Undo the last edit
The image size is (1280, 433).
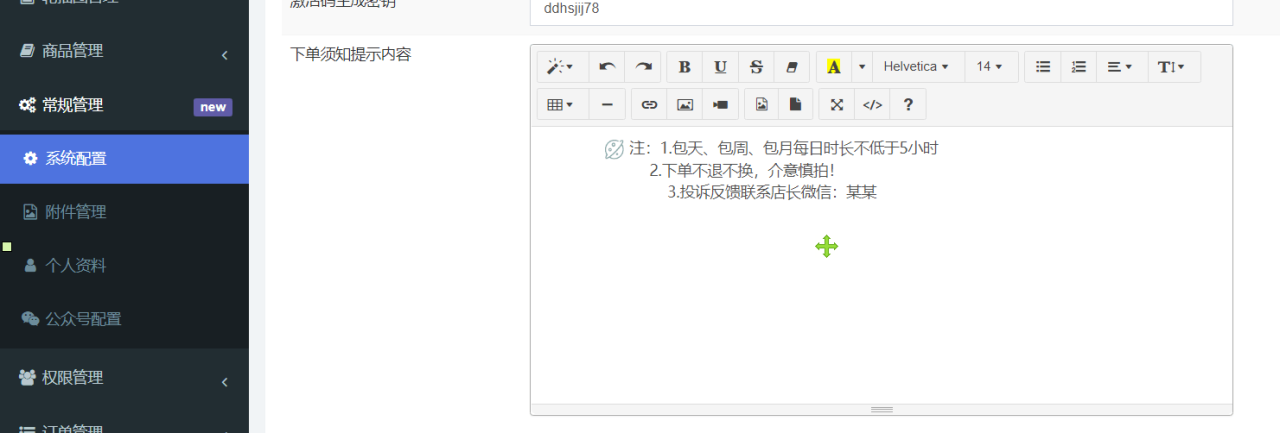point(607,67)
